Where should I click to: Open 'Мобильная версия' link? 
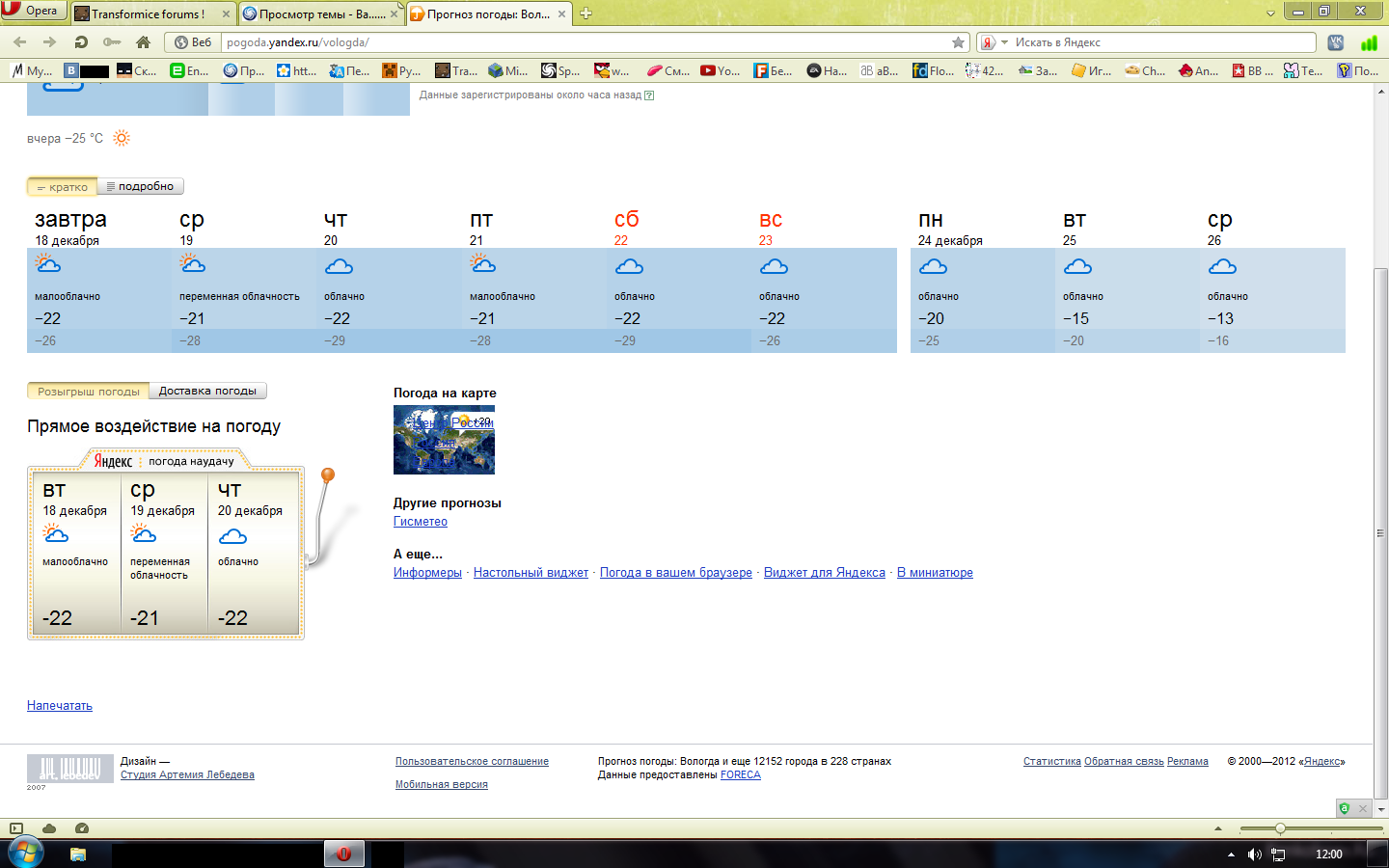click(442, 785)
